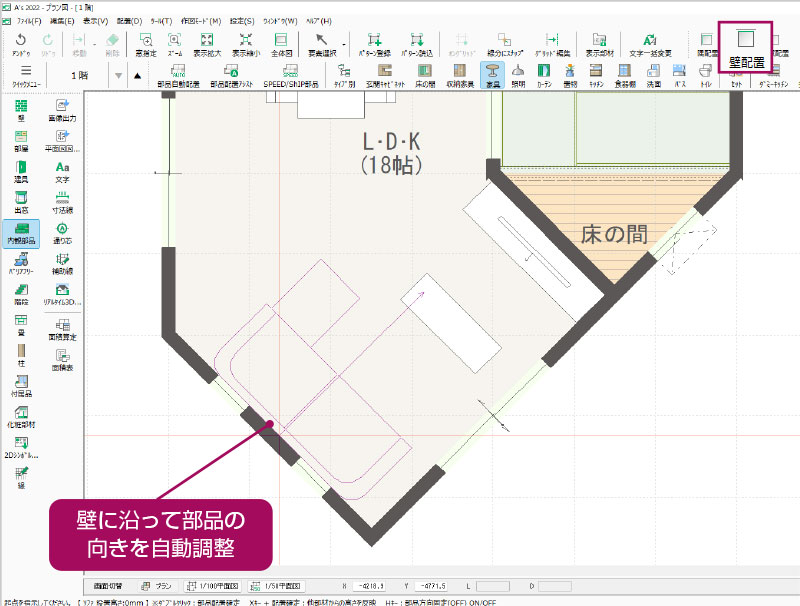Select the 玄関キャビネット parts category

coord(385,75)
